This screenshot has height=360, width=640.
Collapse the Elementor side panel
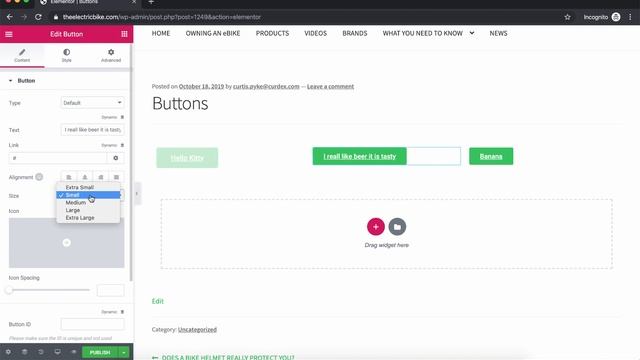point(137,193)
